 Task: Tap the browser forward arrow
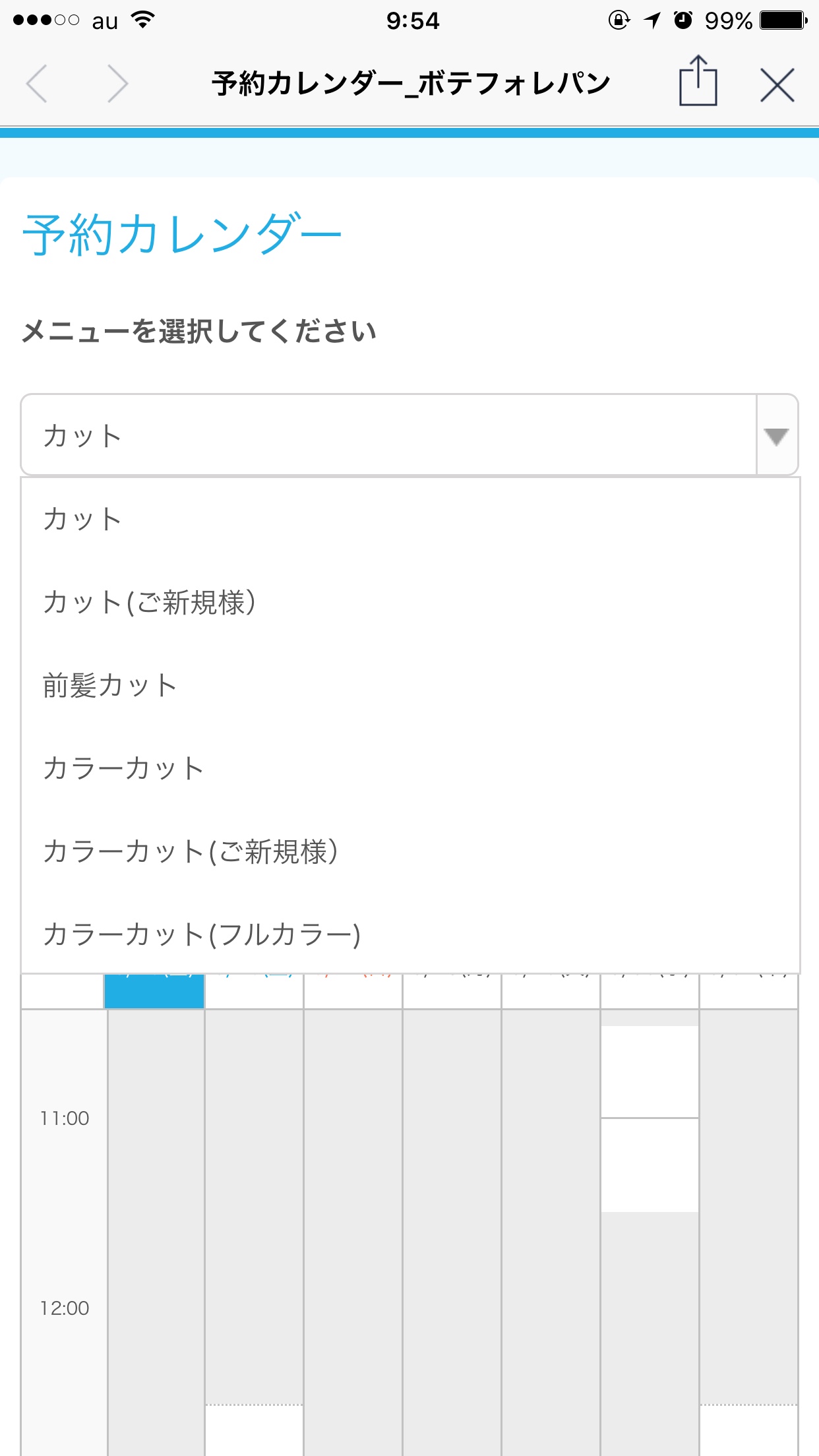(117, 84)
